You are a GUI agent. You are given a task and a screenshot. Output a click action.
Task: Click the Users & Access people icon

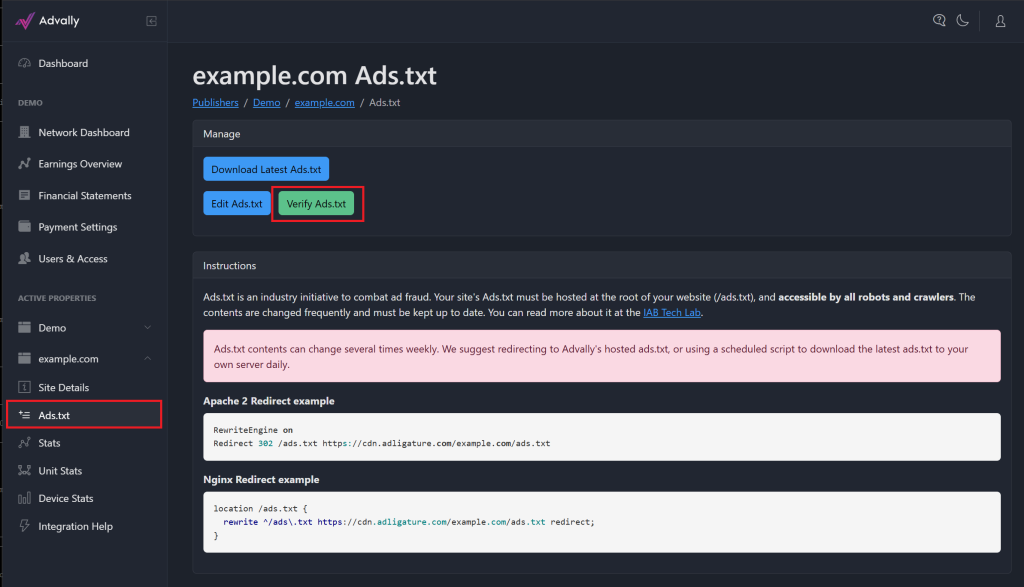coord(24,258)
